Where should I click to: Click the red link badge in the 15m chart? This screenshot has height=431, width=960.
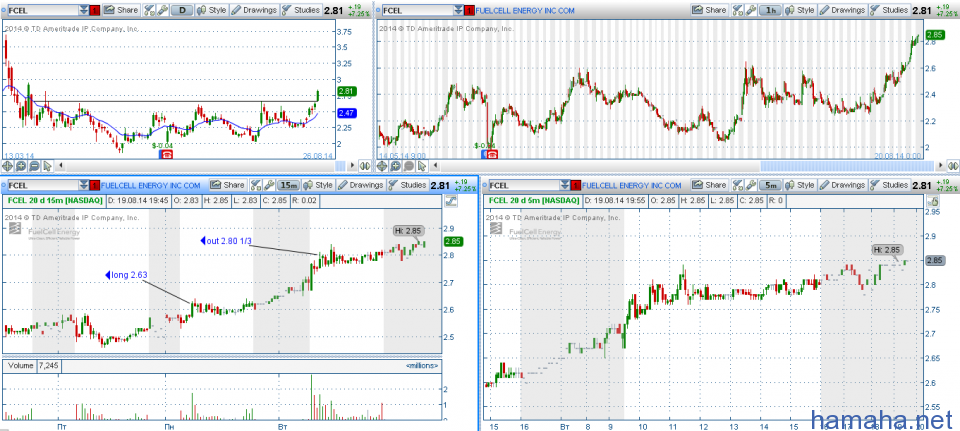tap(95, 186)
